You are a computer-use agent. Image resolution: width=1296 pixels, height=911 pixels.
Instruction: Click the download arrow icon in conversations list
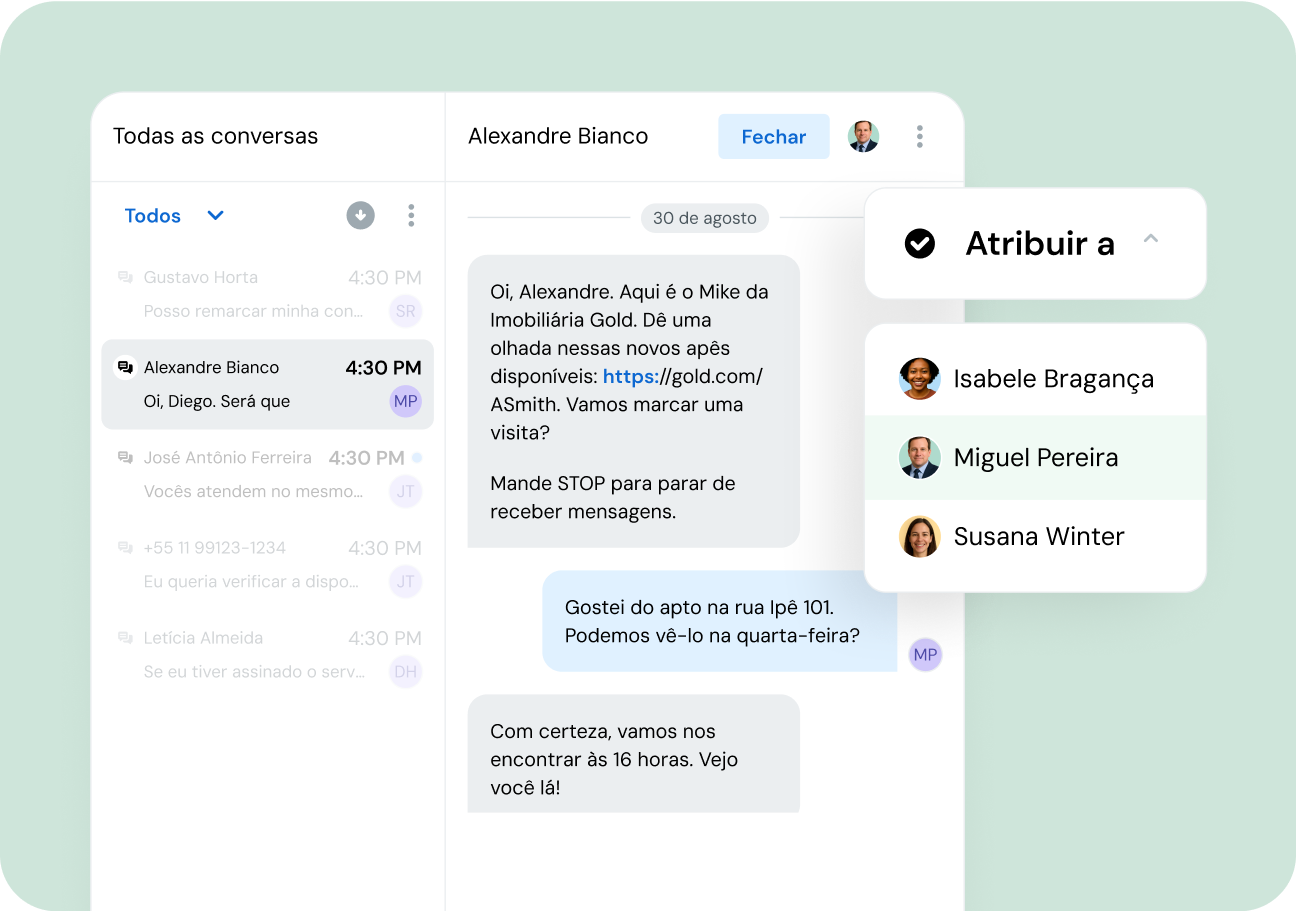[360, 215]
